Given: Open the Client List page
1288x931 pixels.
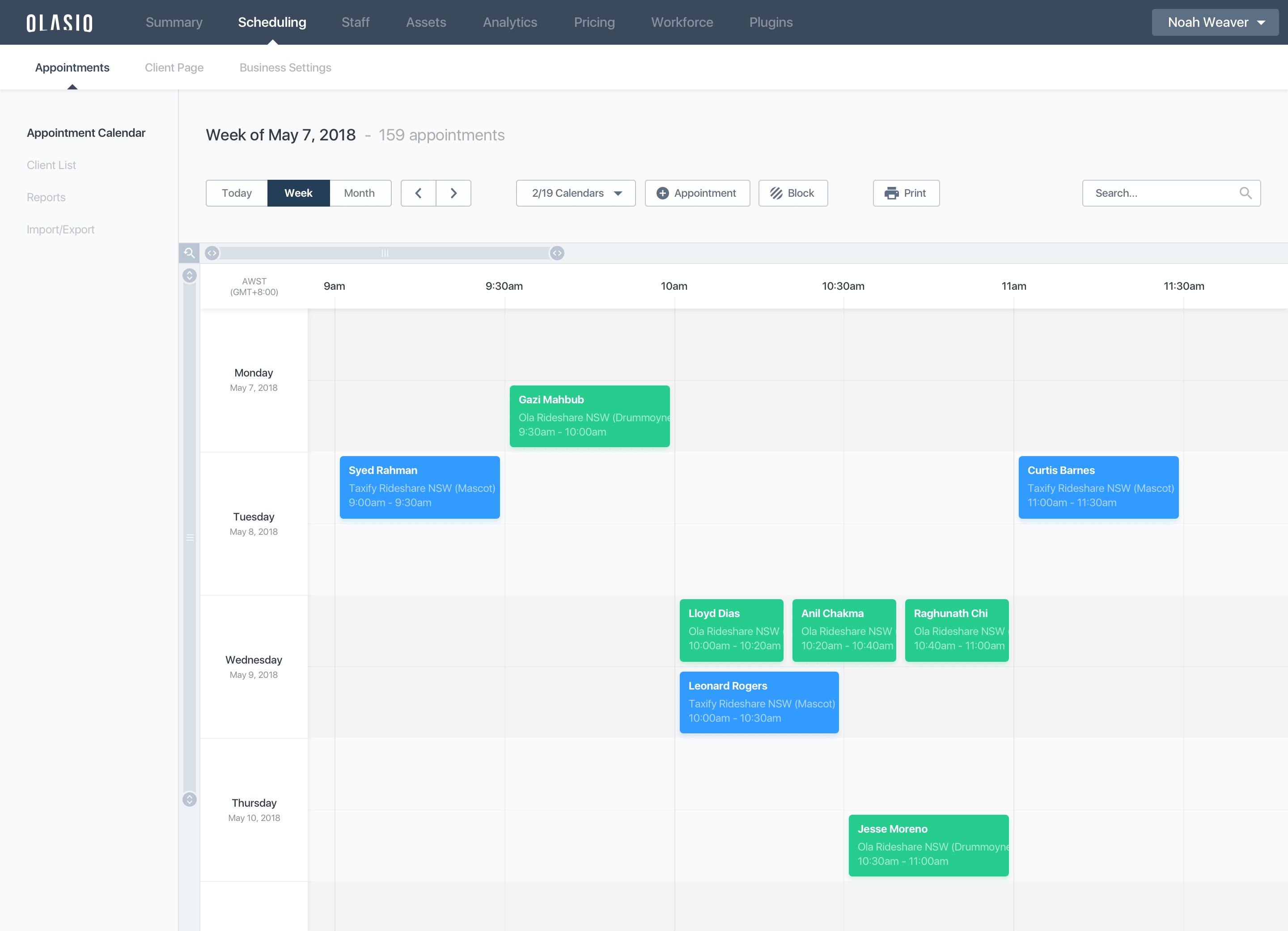Looking at the screenshot, I should point(51,165).
